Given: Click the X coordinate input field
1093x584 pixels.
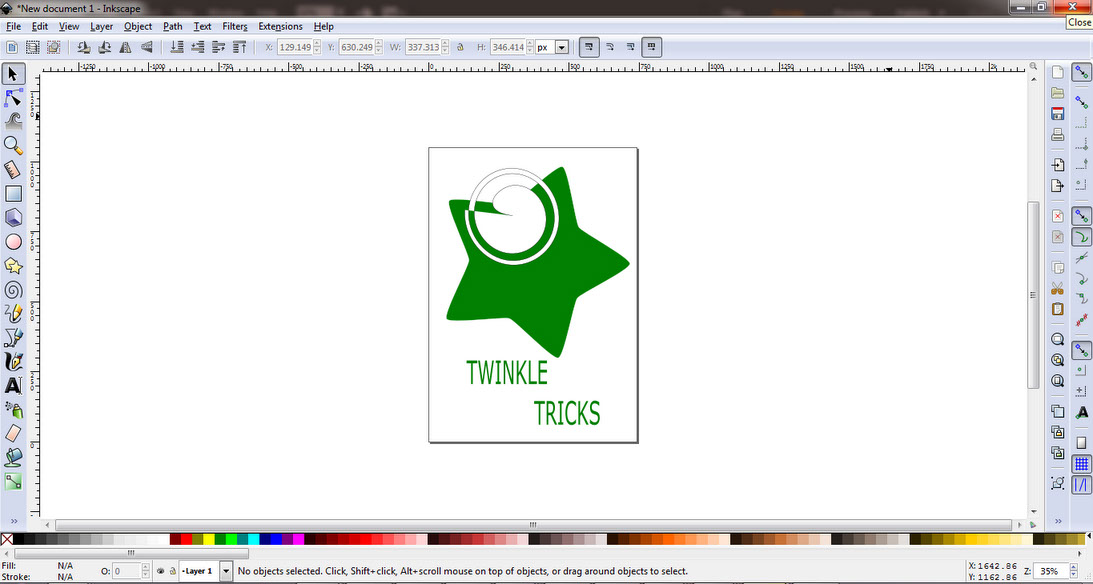Looking at the screenshot, I should (295, 47).
